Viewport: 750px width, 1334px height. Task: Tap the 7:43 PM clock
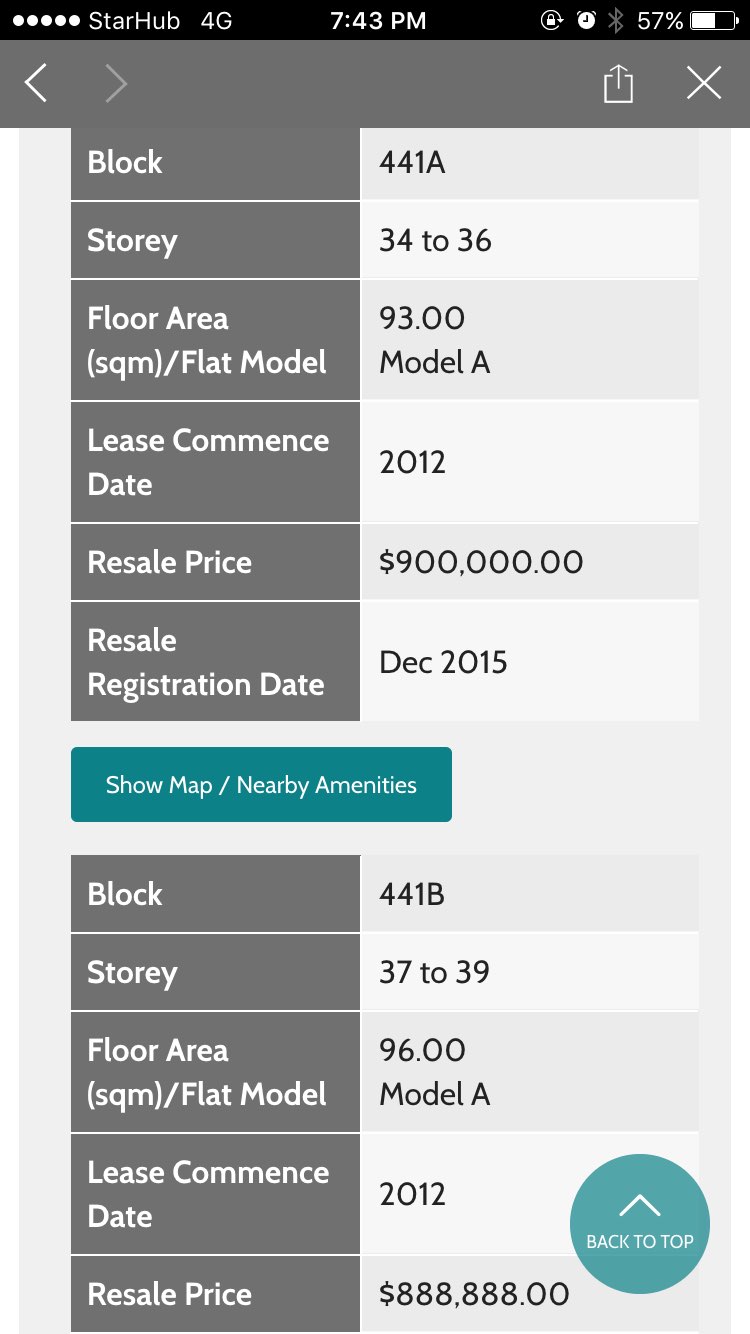coord(378,20)
